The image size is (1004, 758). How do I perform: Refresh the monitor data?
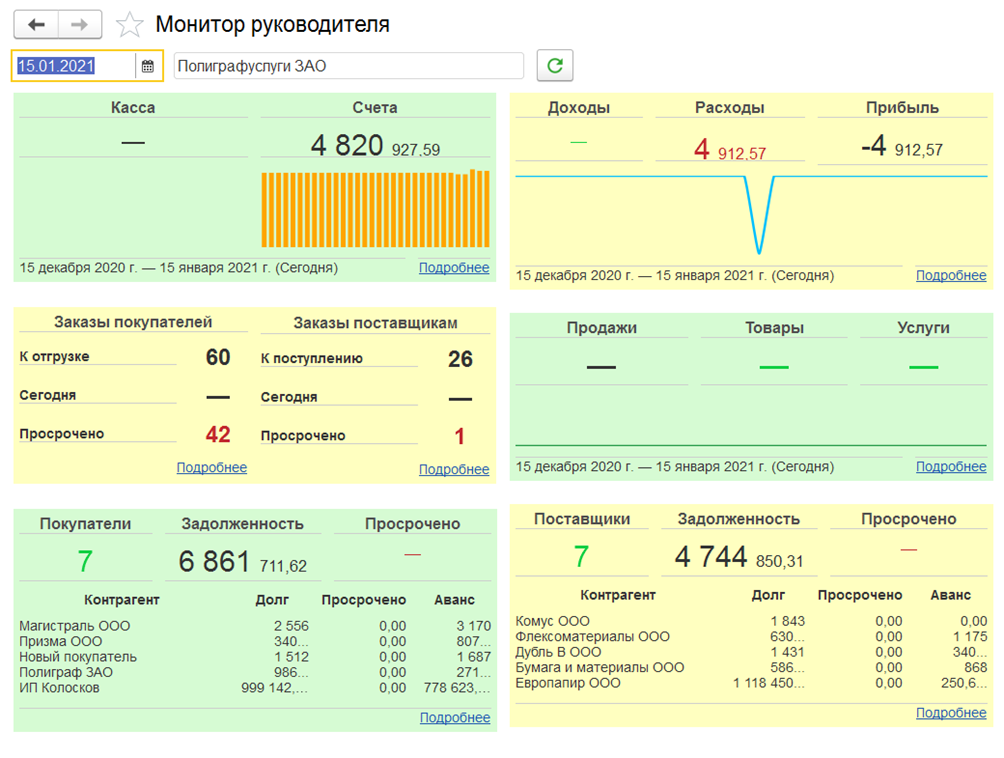coord(555,66)
